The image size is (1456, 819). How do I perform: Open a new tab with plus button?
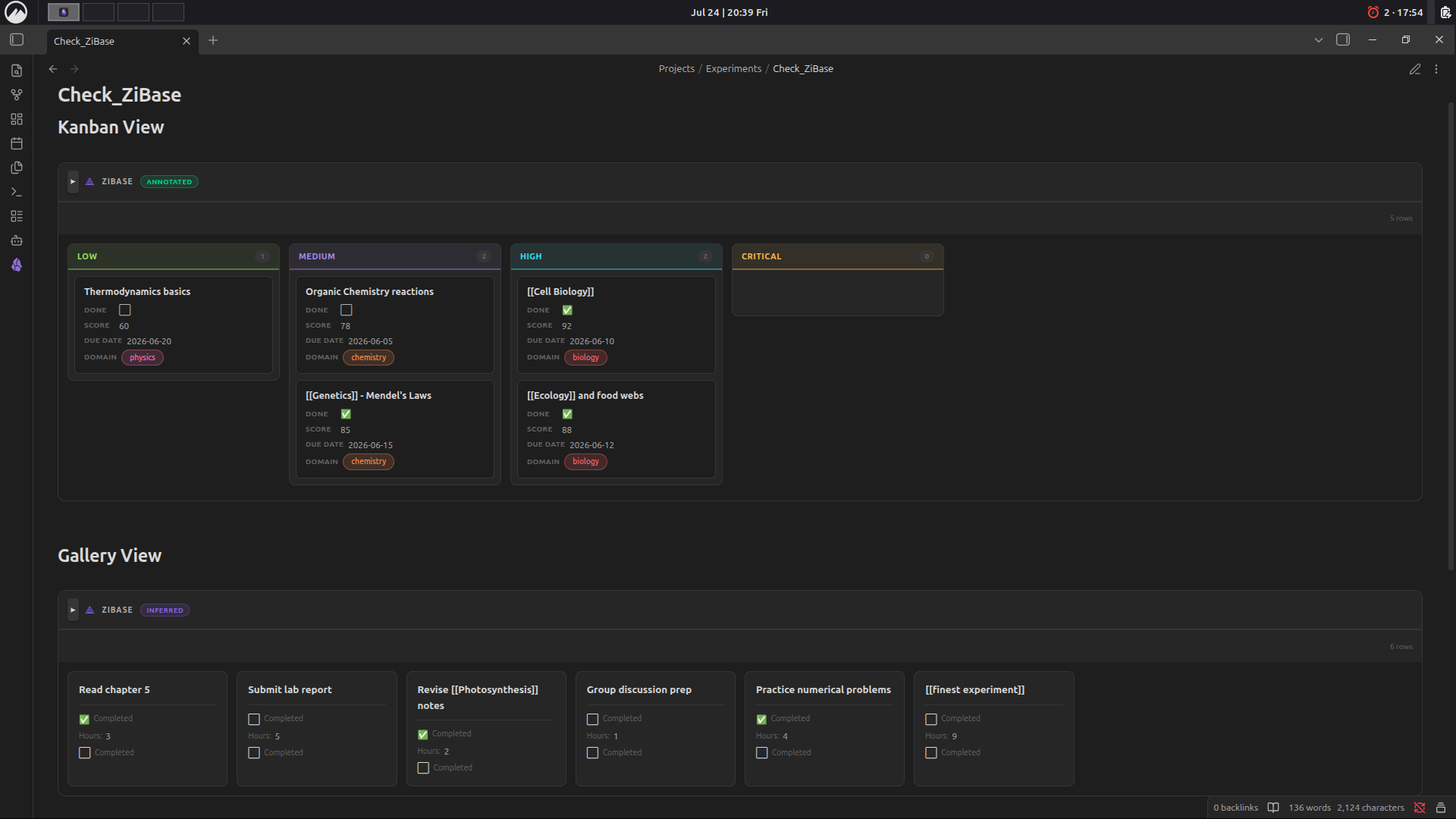[x=213, y=40]
